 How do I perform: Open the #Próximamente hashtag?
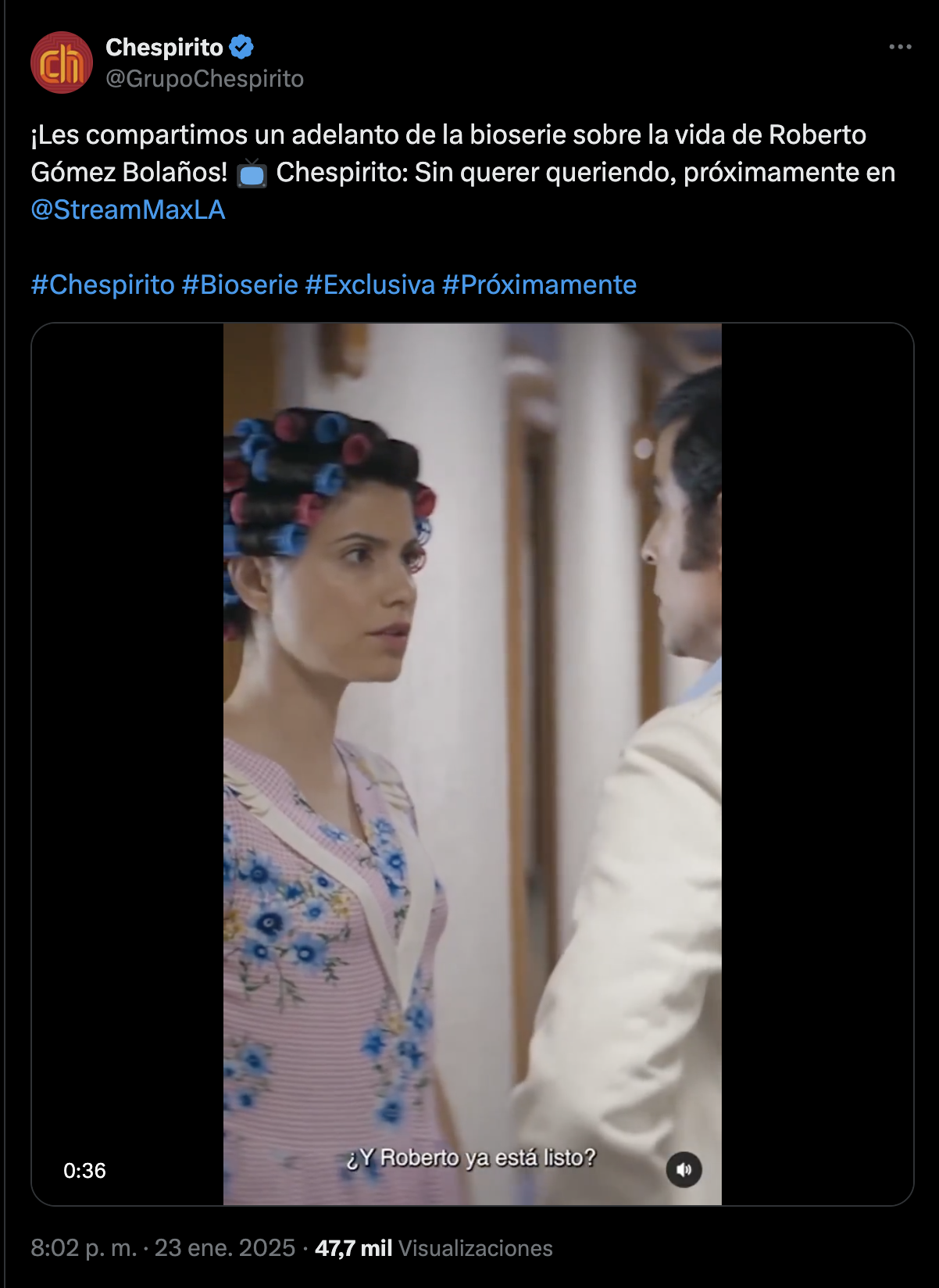click(539, 284)
